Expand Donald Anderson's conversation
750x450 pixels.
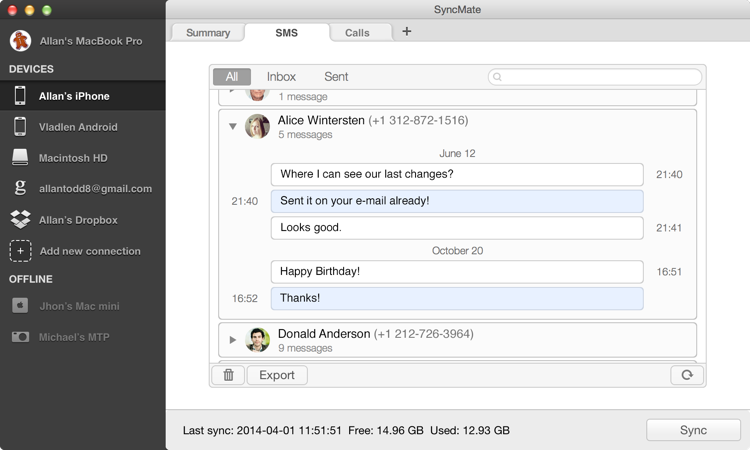pyautogui.click(x=232, y=340)
